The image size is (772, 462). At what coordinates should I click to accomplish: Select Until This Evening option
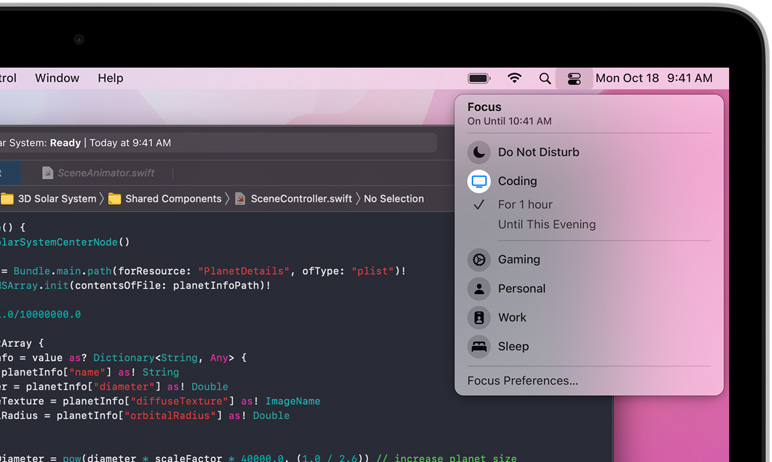tap(547, 225)
